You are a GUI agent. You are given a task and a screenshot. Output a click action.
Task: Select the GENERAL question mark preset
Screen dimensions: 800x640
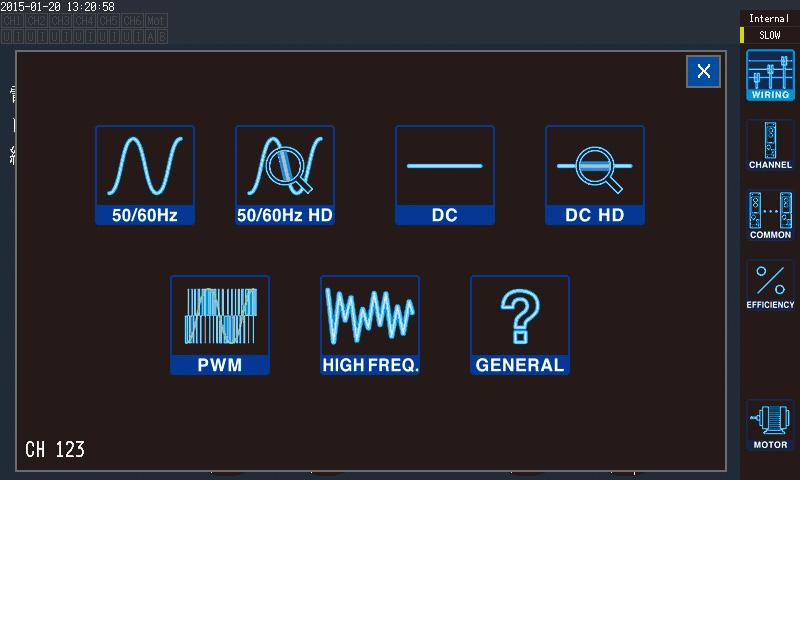(x=520, y=325)
